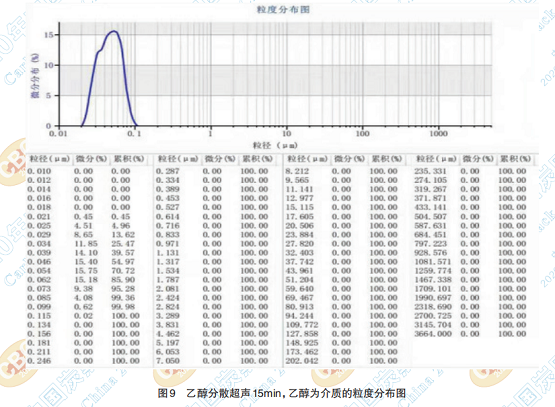Click the x-axis tick label 100
This screenshot has height=407, width=555.
[x=362, y=133]
